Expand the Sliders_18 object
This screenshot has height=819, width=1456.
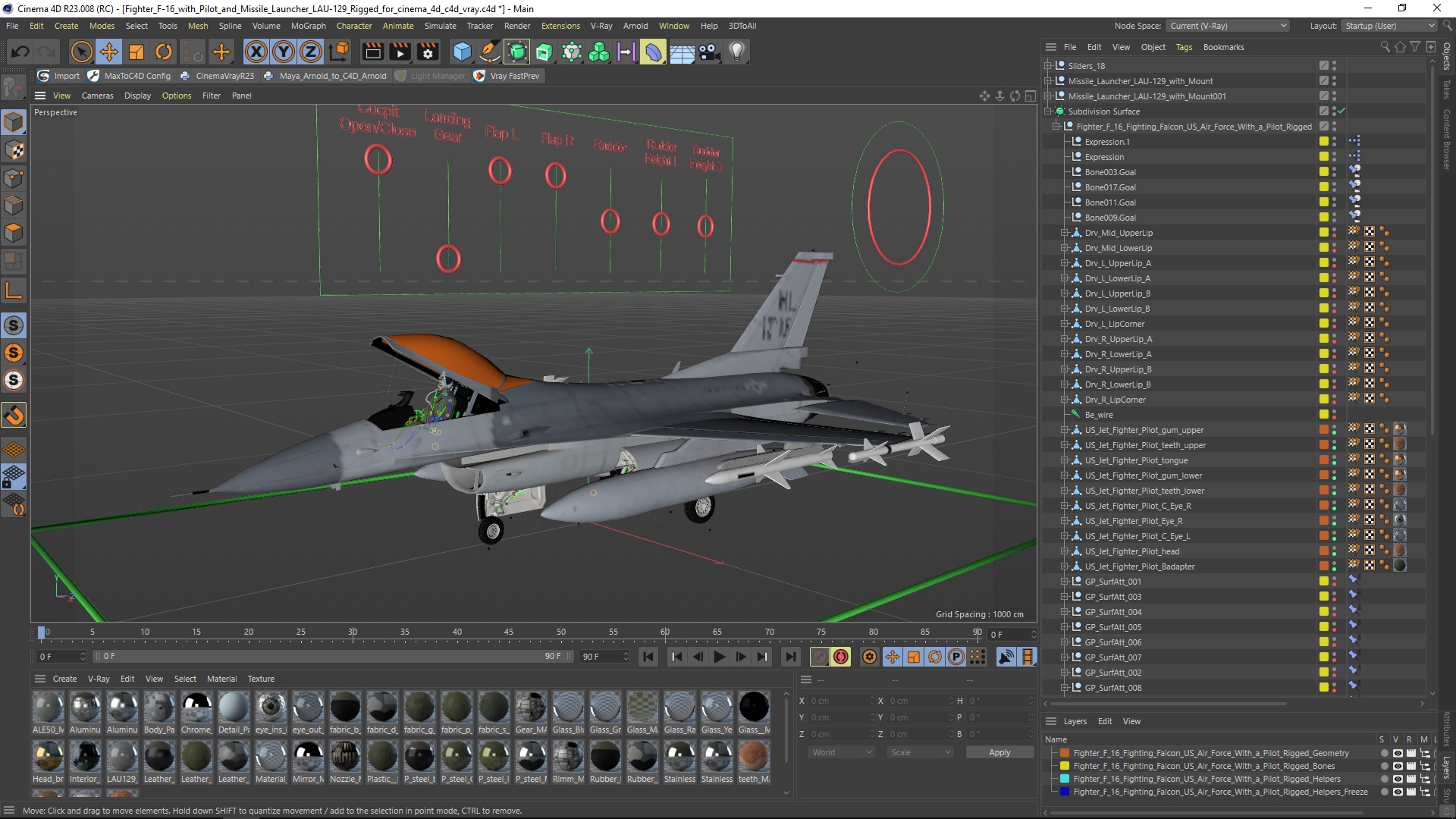1049,66
